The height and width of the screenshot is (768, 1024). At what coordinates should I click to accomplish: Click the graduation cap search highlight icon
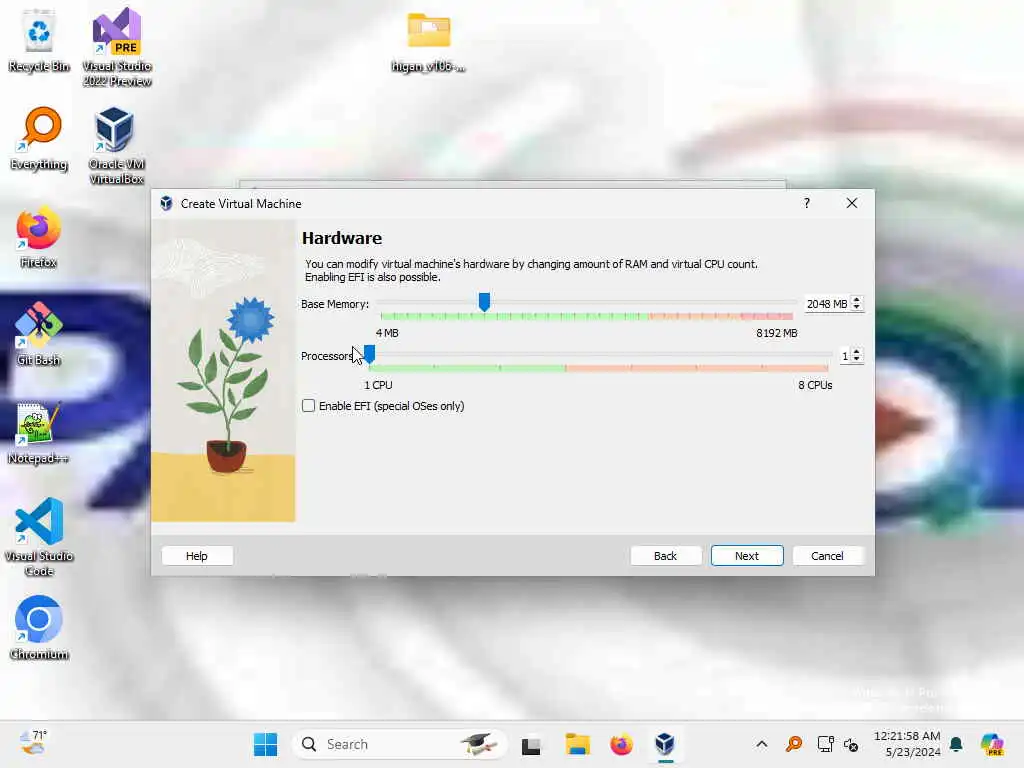point(479,744)
